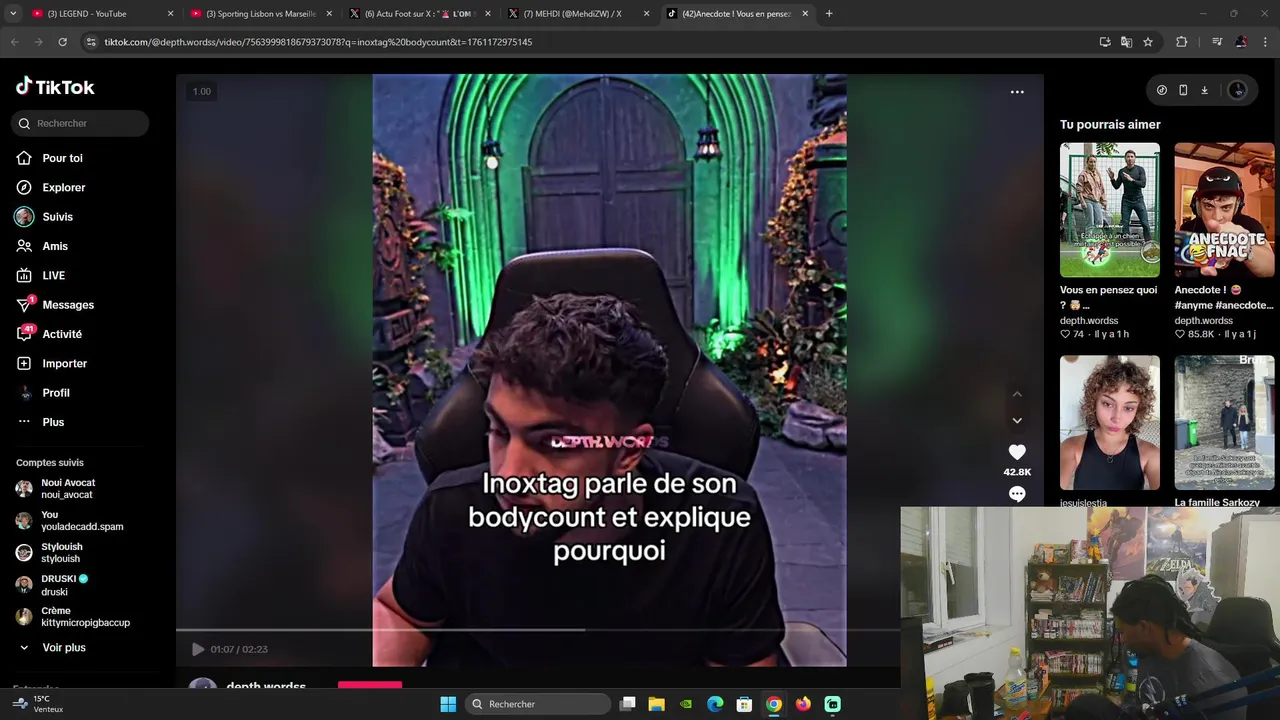The width and height of the screenshot is (1280, 720).
Task: Open Stylouish followed account
Action: (62, 553)
